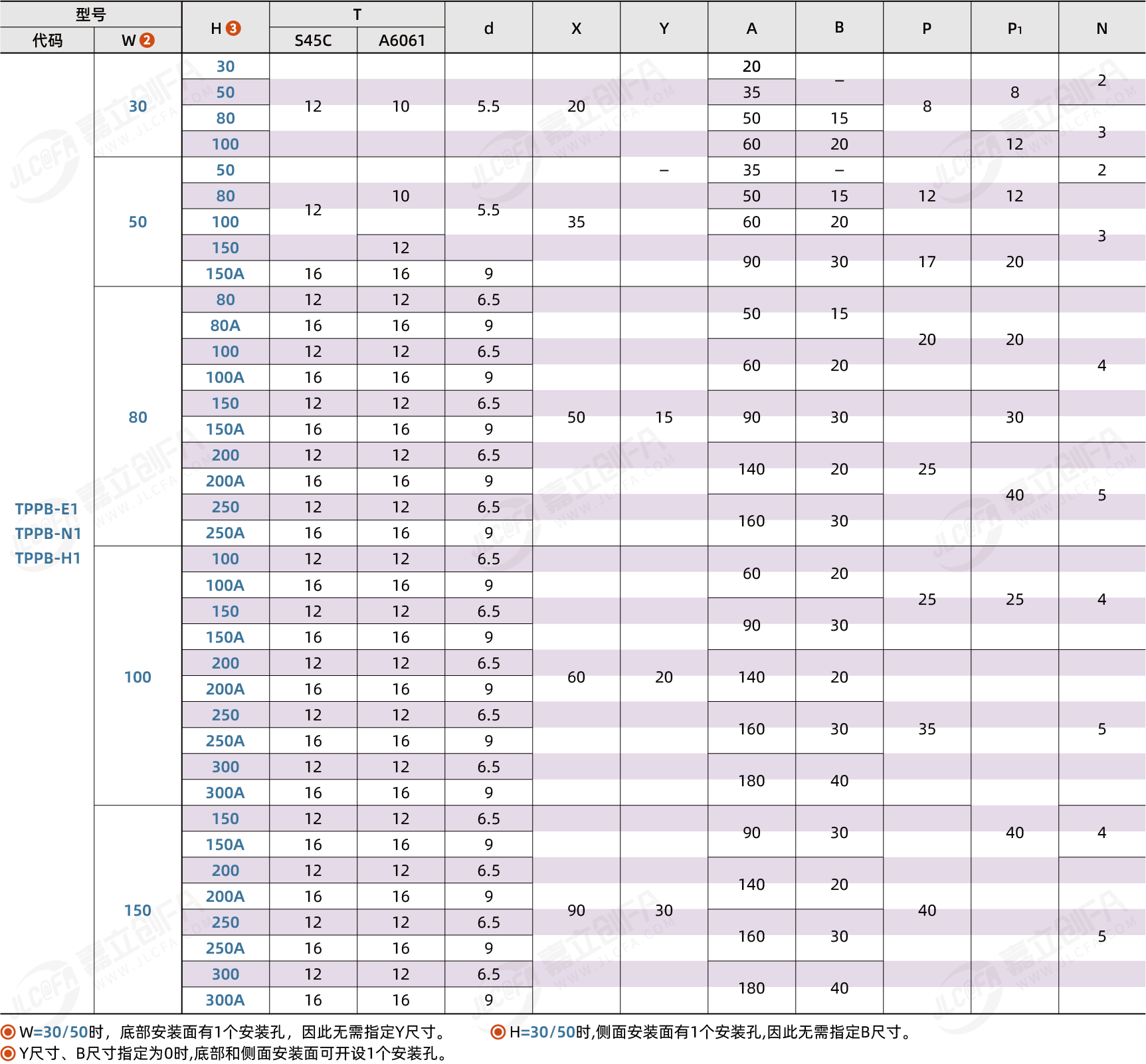Click bullet icon before the W=30/50 footnote
This screenshot has height=1064, width=1146.
(x=8, y=1032)
